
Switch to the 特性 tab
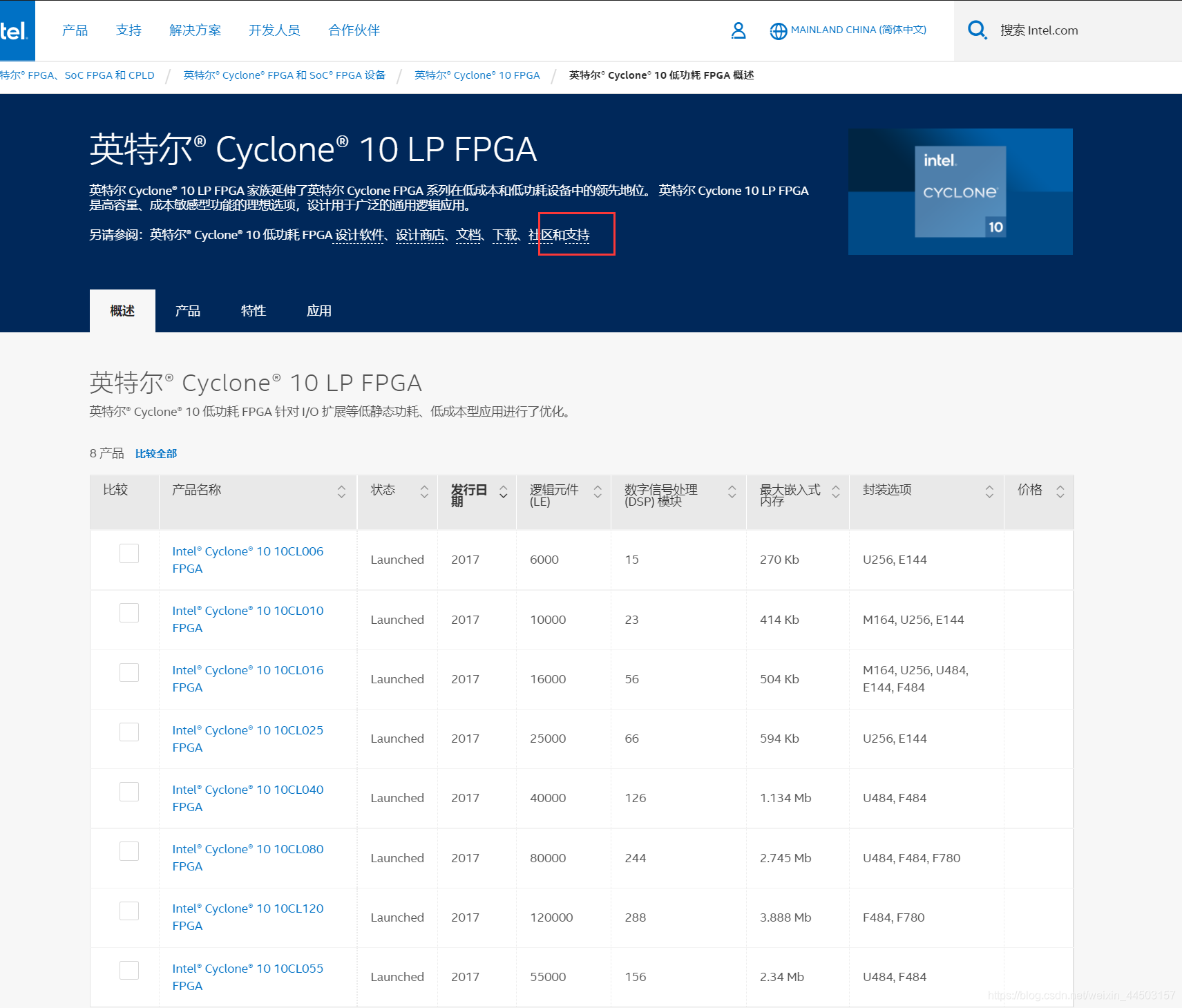pos(253,311)
